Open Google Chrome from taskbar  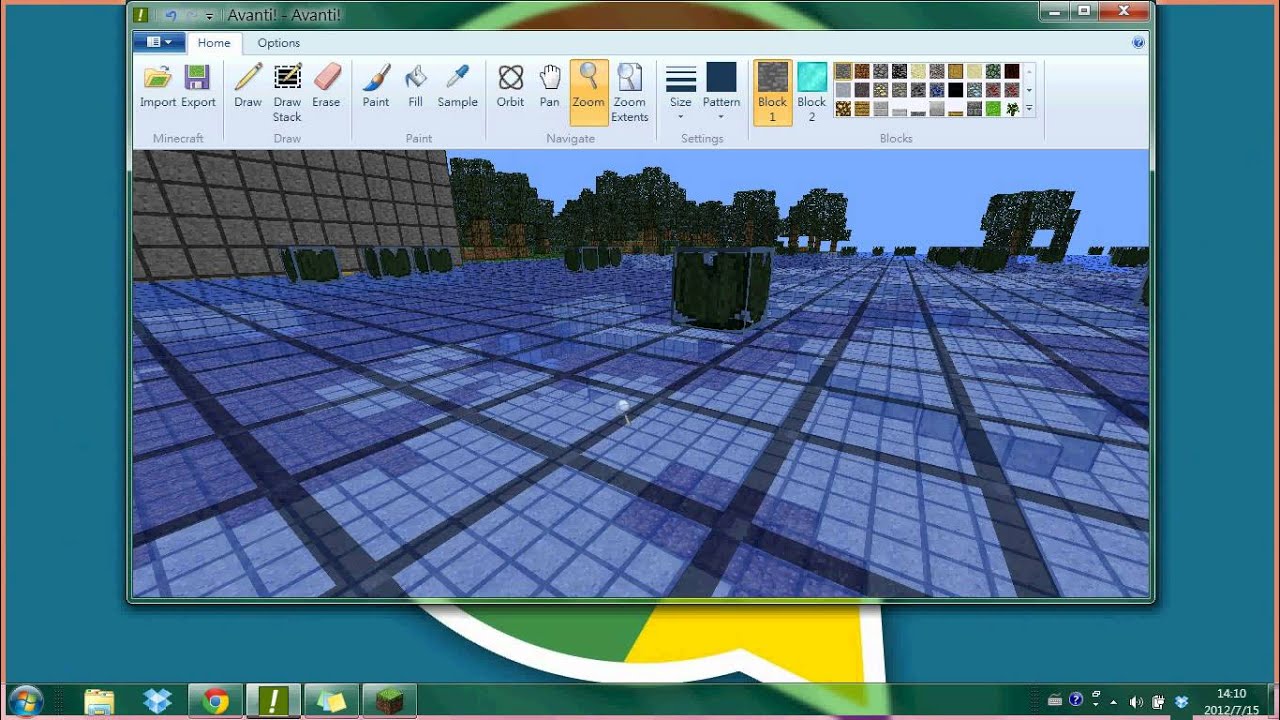tap(215, 702)
